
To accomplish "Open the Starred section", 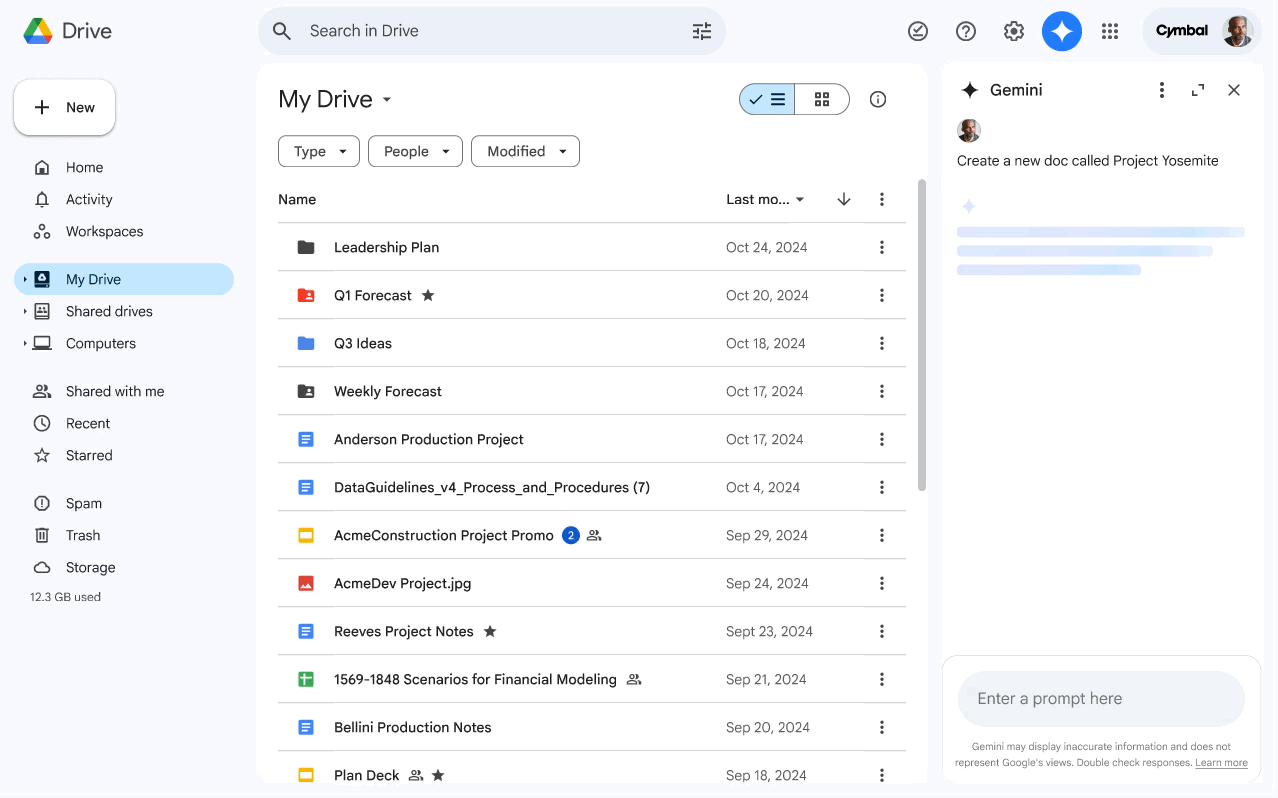I will pos(89,455).
